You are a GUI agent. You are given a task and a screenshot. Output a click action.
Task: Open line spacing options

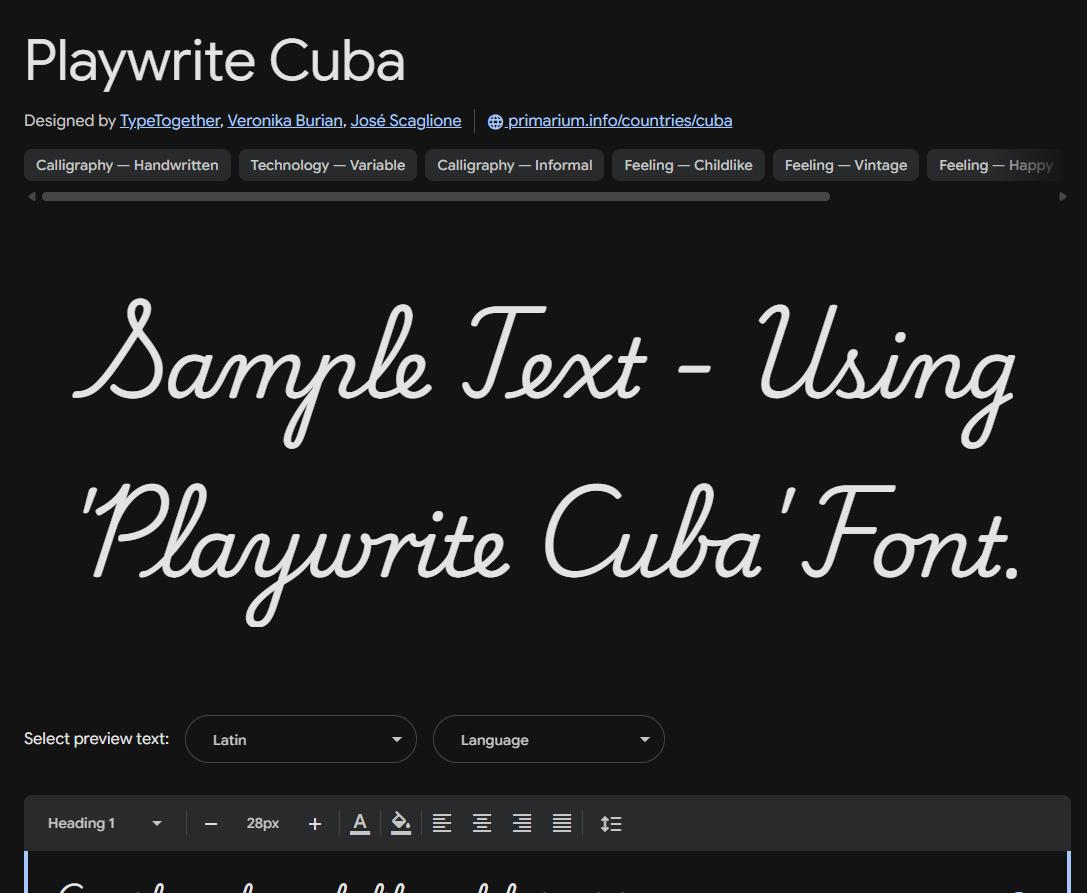(611, 824)
